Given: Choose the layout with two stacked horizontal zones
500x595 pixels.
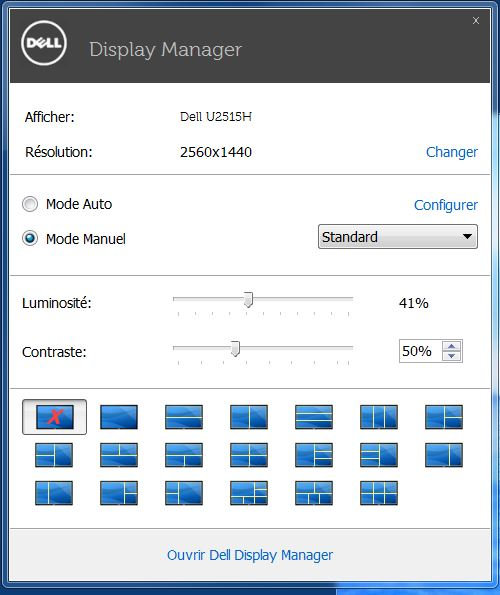Looking at the screenshot, I should pyautogui.click(x=184, y=417).
